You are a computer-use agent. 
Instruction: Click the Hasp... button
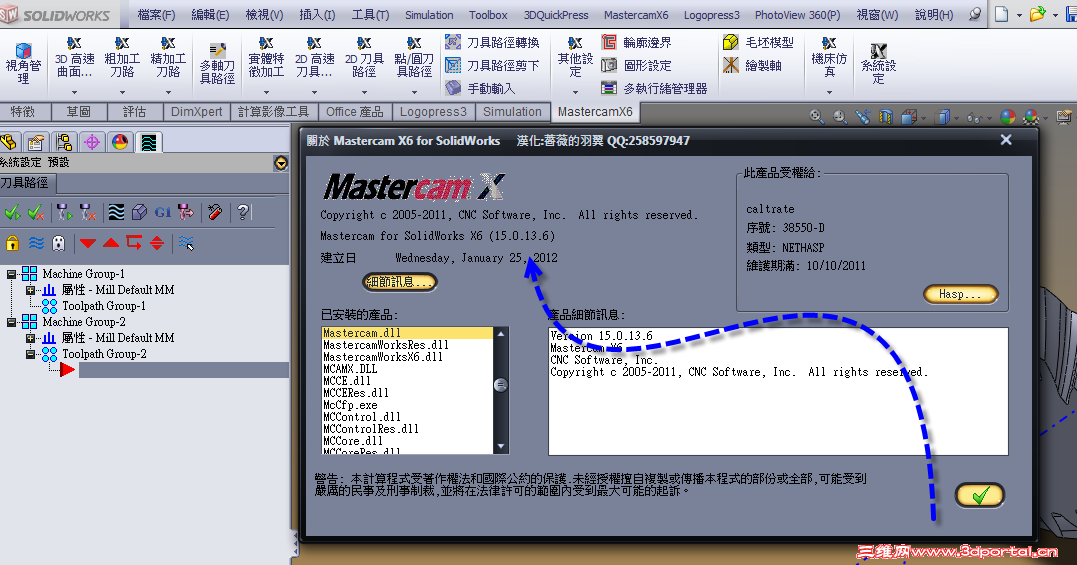(960, 294)
